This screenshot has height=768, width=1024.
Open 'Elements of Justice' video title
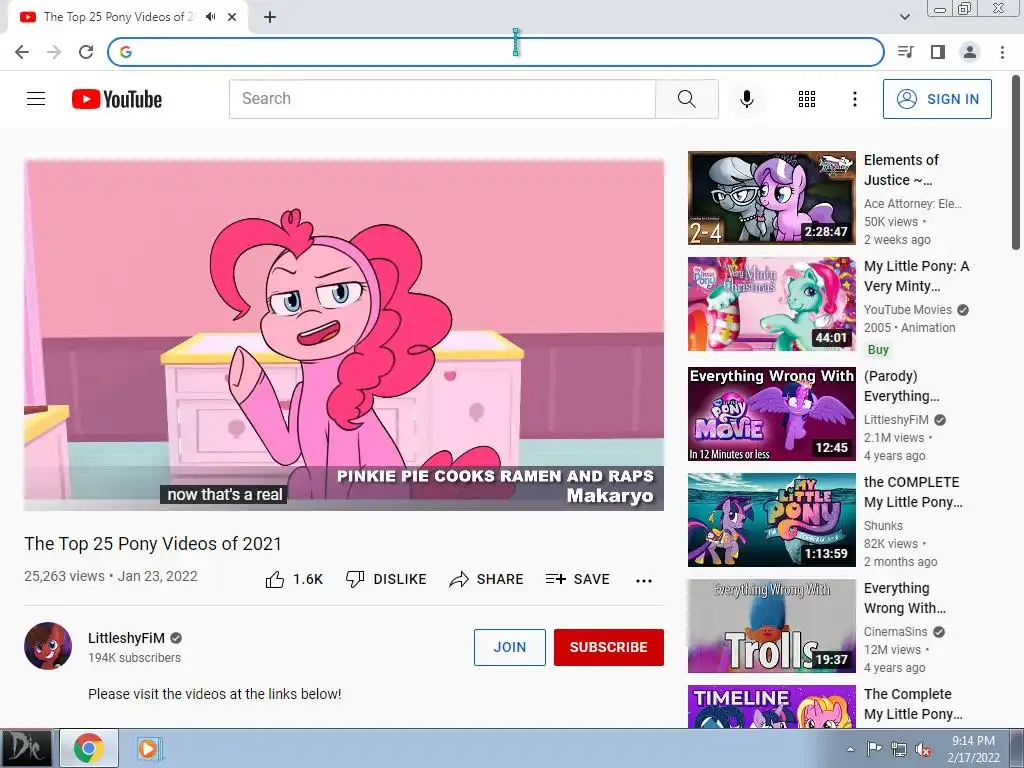click(901, 170)
